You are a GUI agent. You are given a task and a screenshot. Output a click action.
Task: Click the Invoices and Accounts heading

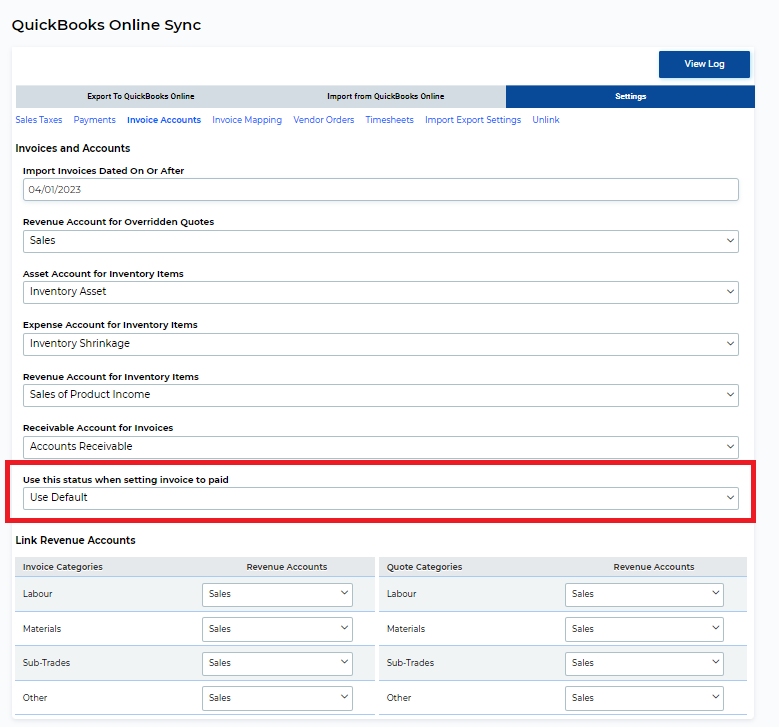tap(73, 148)
